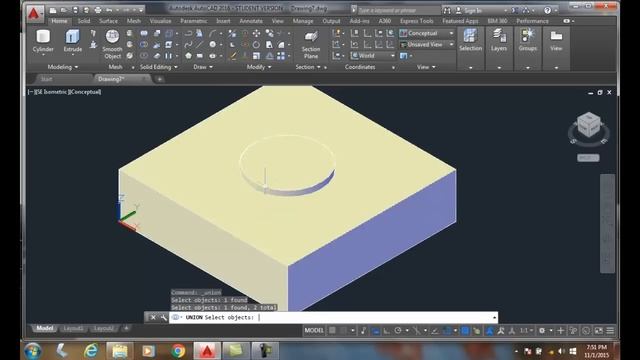Click the Customize wrench icon in the command line
The width and height of the screenshot is (640, 360).
[x=164, y=317]
